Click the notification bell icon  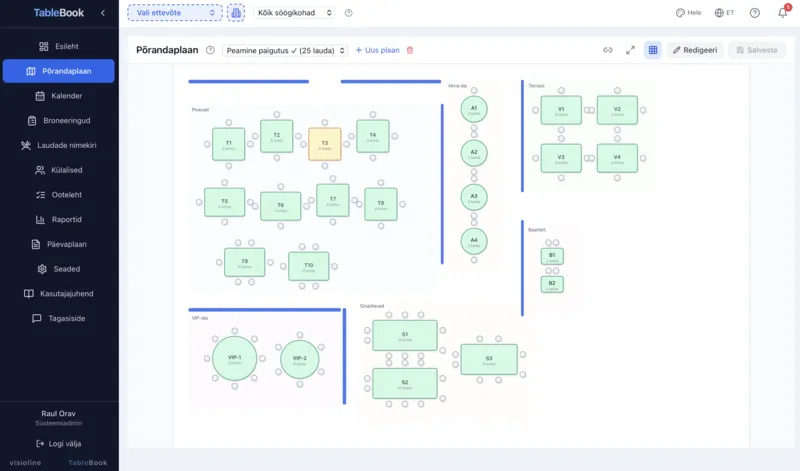tap(782, 13)
